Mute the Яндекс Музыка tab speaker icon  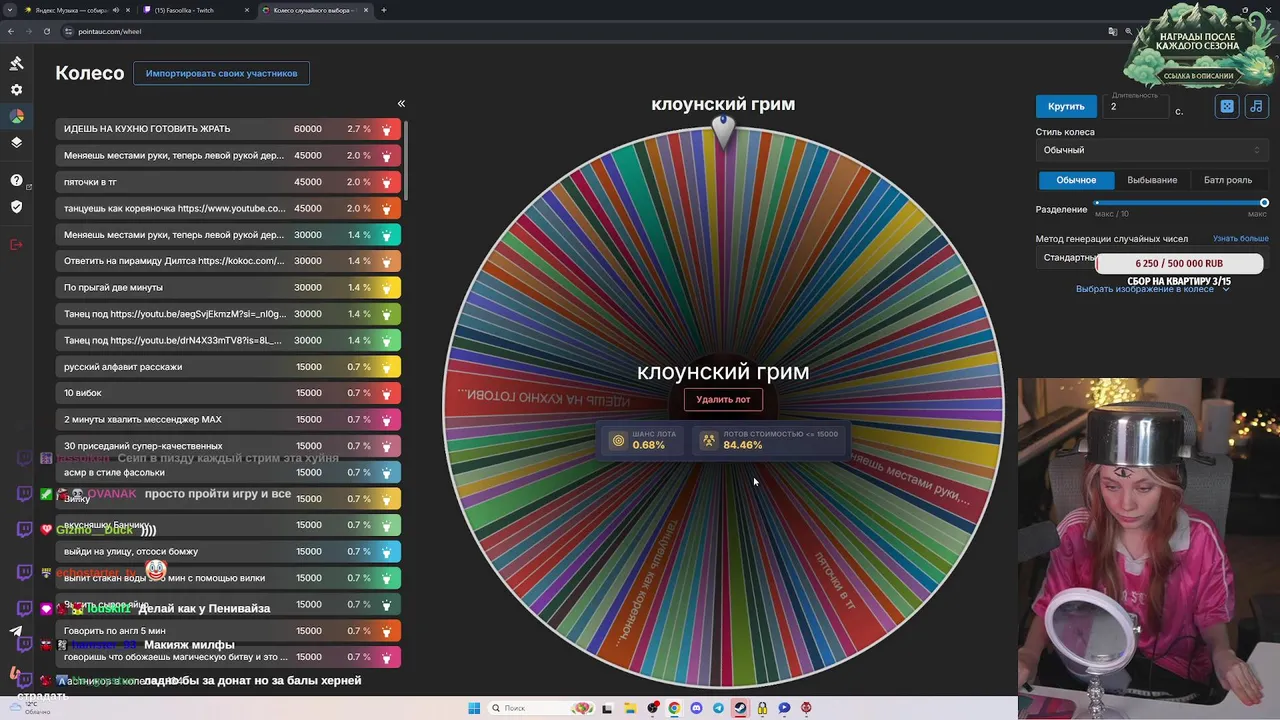tap(116, 10)
